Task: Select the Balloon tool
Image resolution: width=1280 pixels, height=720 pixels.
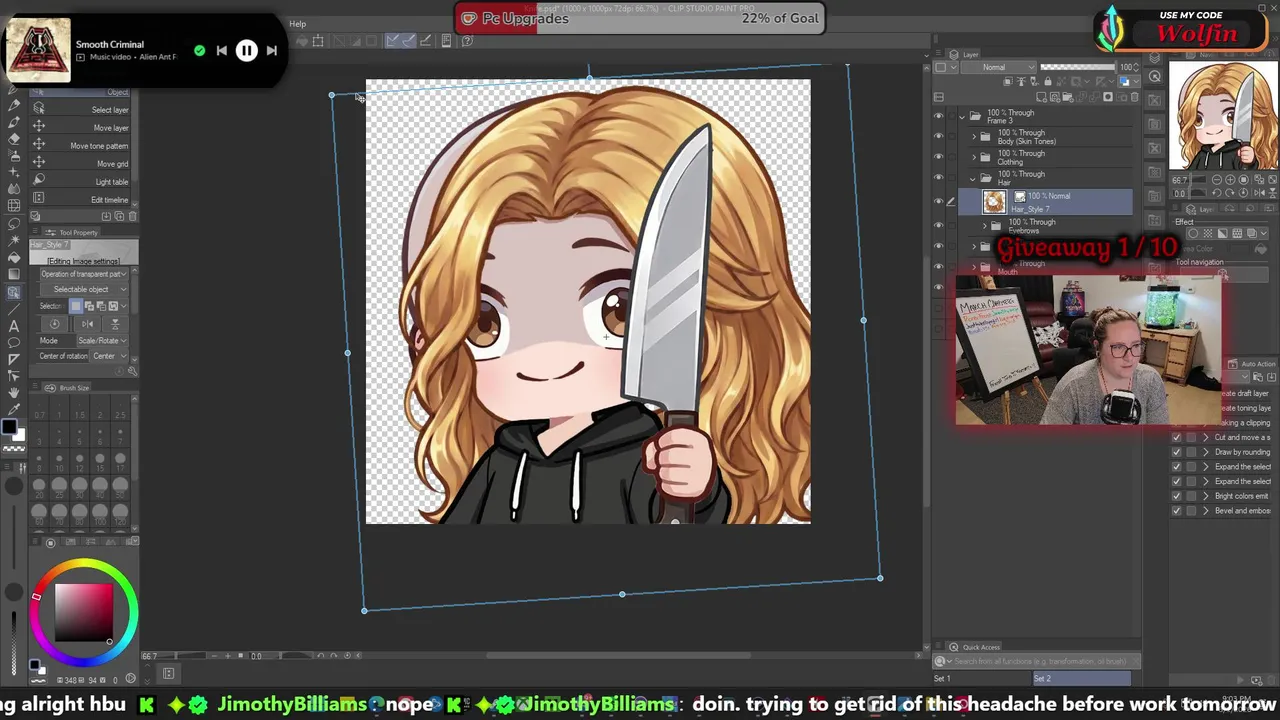Action: coord(14,343)
